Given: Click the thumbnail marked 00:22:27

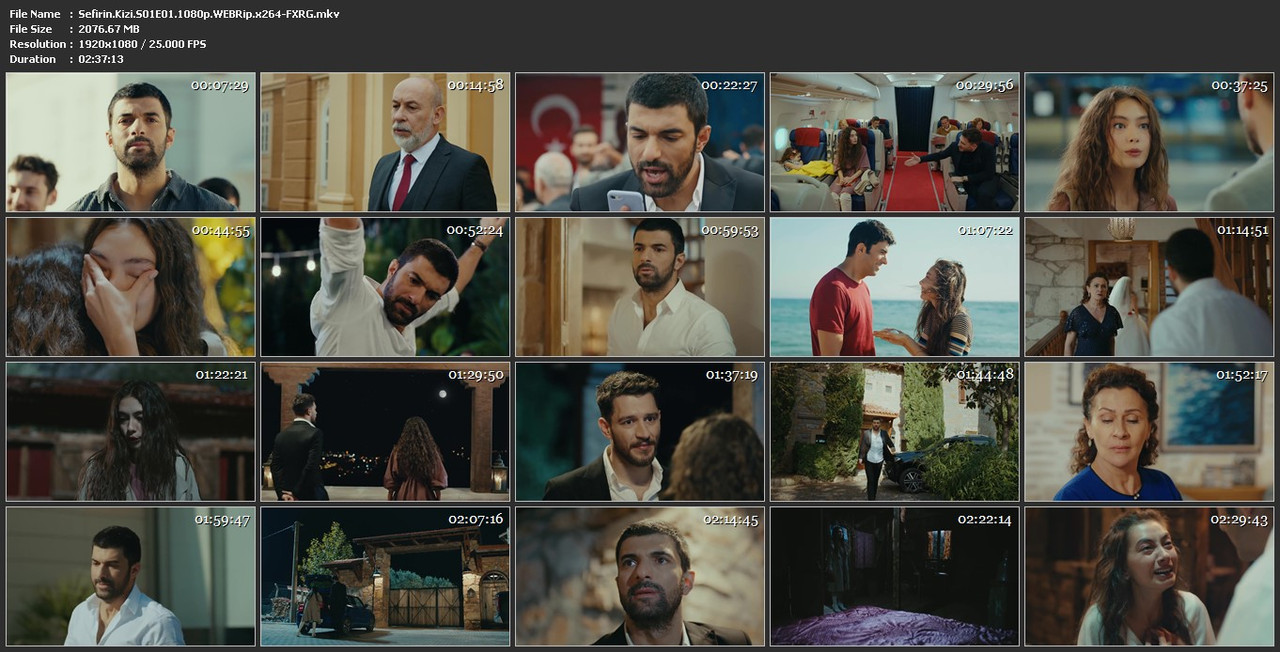Looking at the screenshot, I should [640, 142].
